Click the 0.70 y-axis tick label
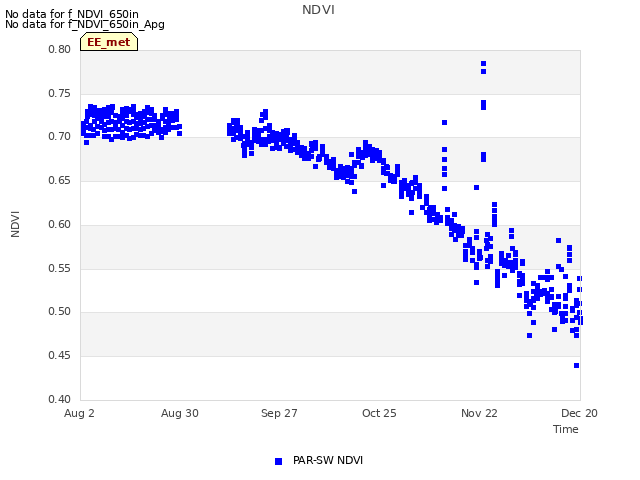The width and height of the screenshot is (640, 480). [60, 136]
